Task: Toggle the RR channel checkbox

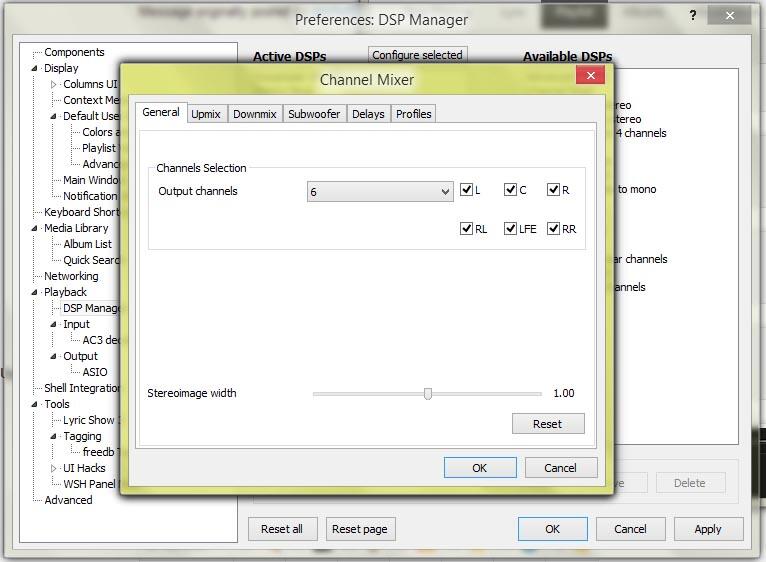Action: [x=553, y=229]
